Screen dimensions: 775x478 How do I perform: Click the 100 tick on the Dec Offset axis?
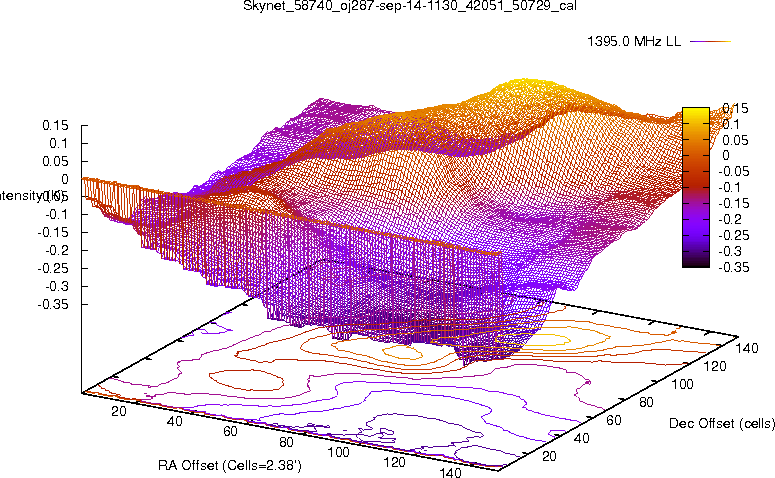coord(682,384)
